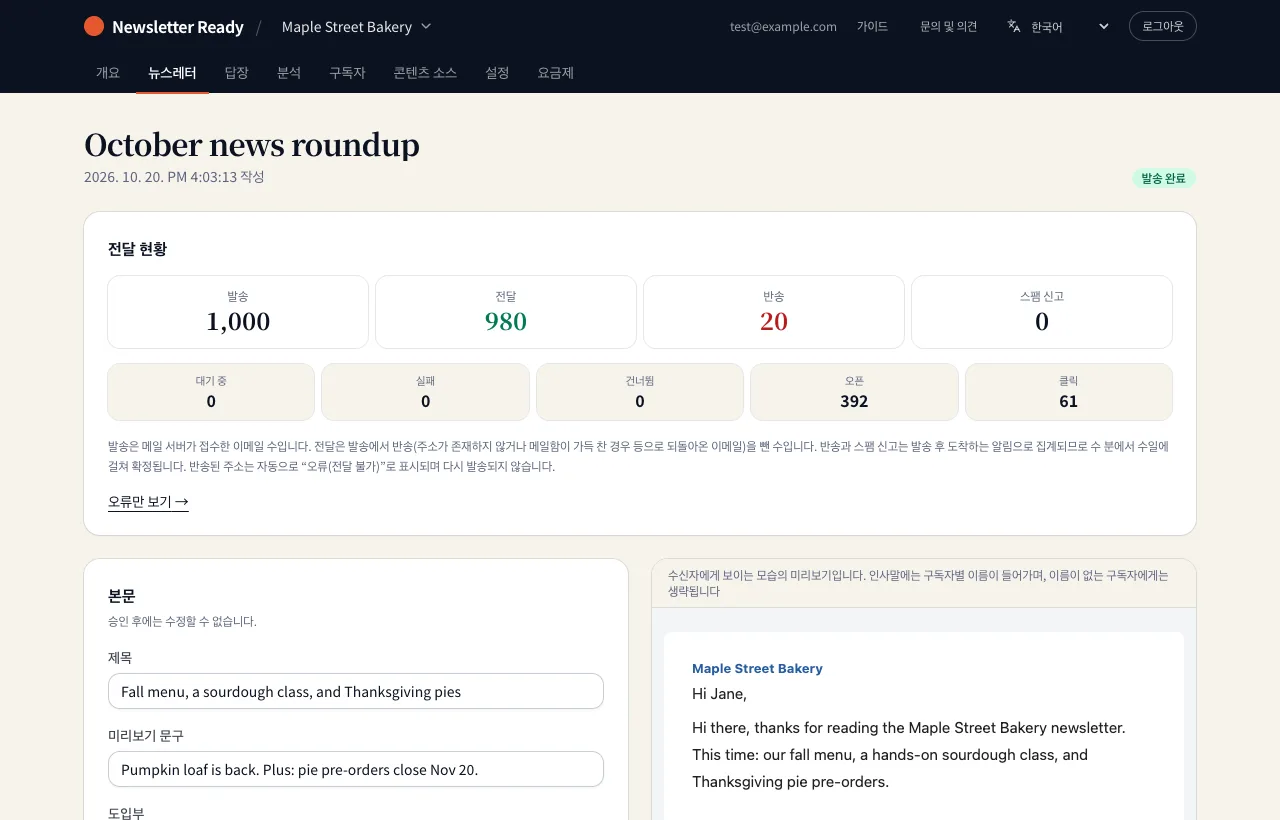This screenshot has height=820, width=1280.
Task: Switch to the 콘텐츠 소스 tab
Action: tap(425, 73)
